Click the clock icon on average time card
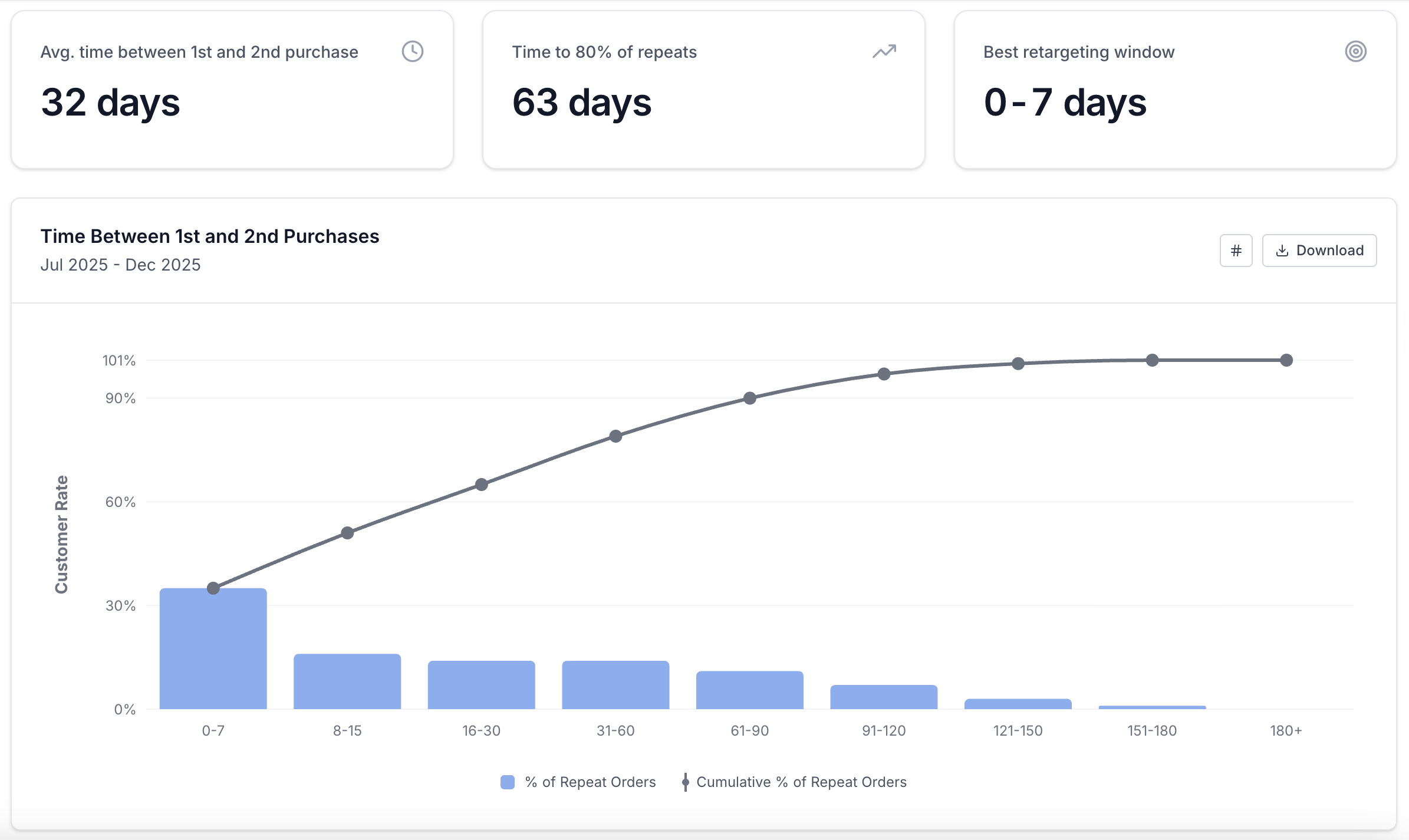Screen dimensions: 1409x840 (412, 51)
